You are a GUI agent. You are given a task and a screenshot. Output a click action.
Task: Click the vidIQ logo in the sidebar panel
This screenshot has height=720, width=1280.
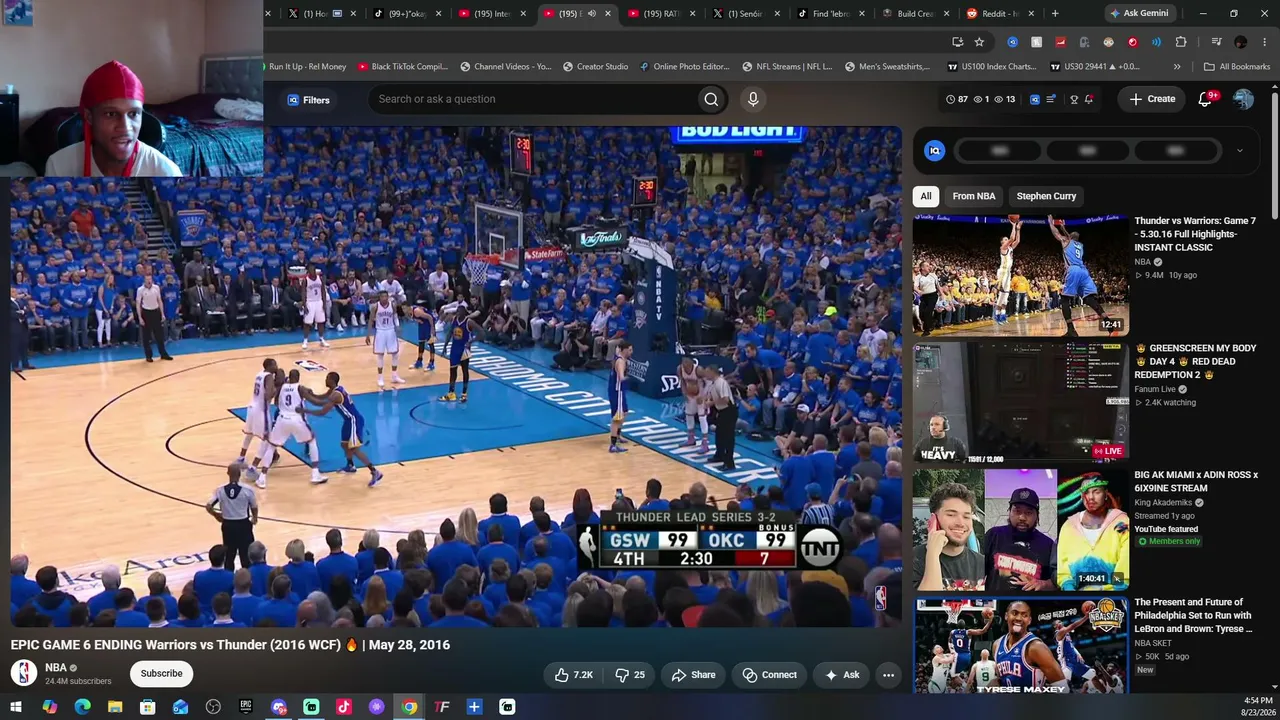(935, 151)
